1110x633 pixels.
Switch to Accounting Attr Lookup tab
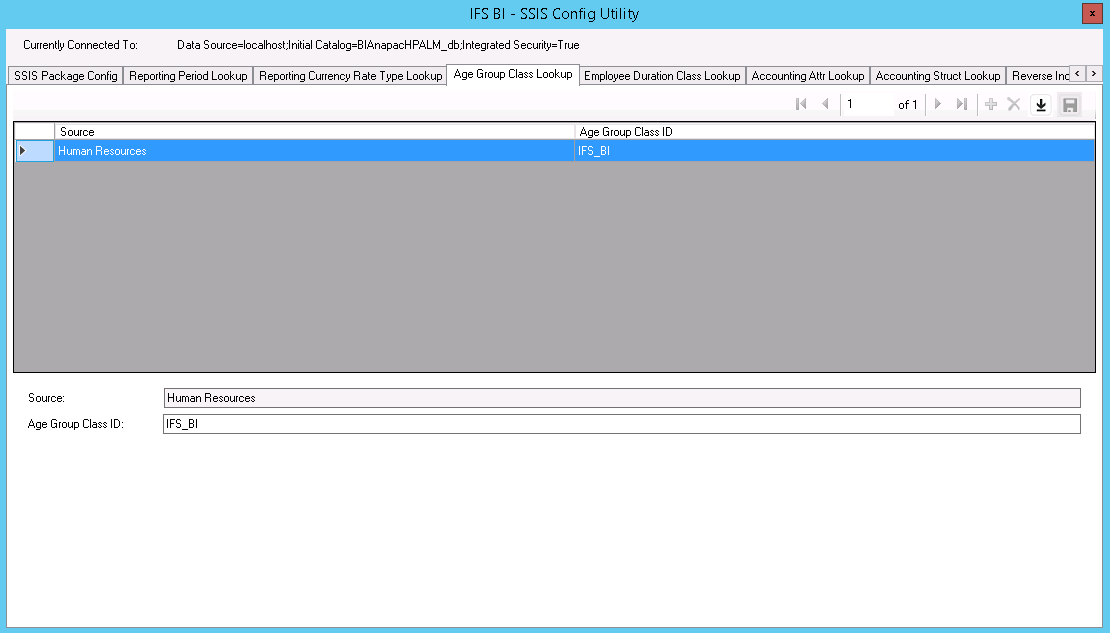pos(807,76)
